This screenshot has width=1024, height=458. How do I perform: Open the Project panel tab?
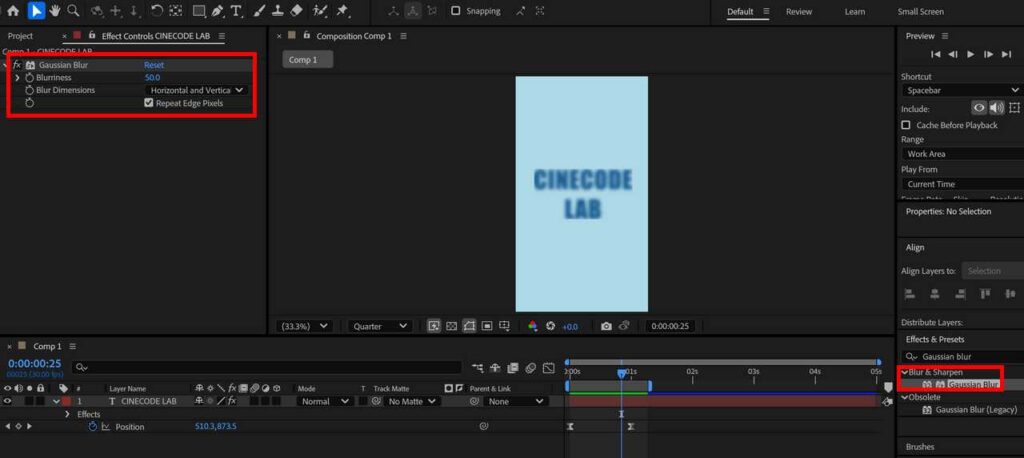(x=20, y=36)
